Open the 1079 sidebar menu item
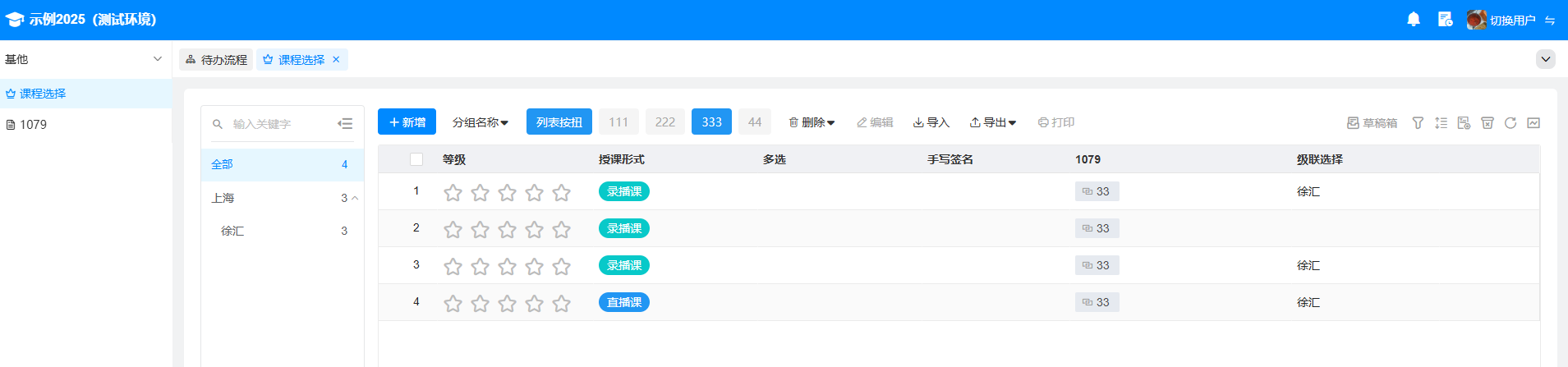Viewport: 1568px width, 367px height. (33, 125)
